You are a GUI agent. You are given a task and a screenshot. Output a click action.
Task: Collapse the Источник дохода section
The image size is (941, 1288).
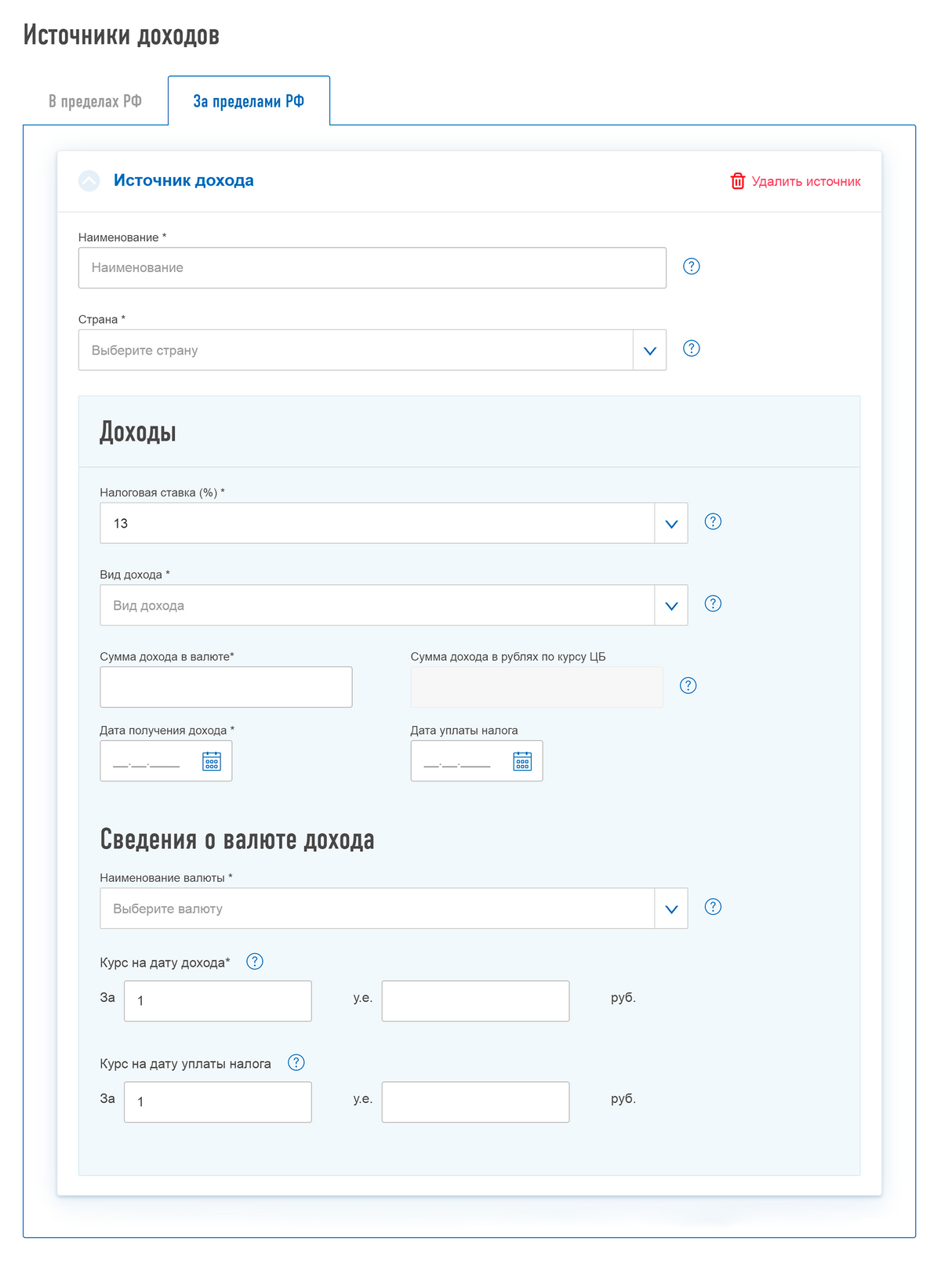pyautogui.click(x=89, y=181)
